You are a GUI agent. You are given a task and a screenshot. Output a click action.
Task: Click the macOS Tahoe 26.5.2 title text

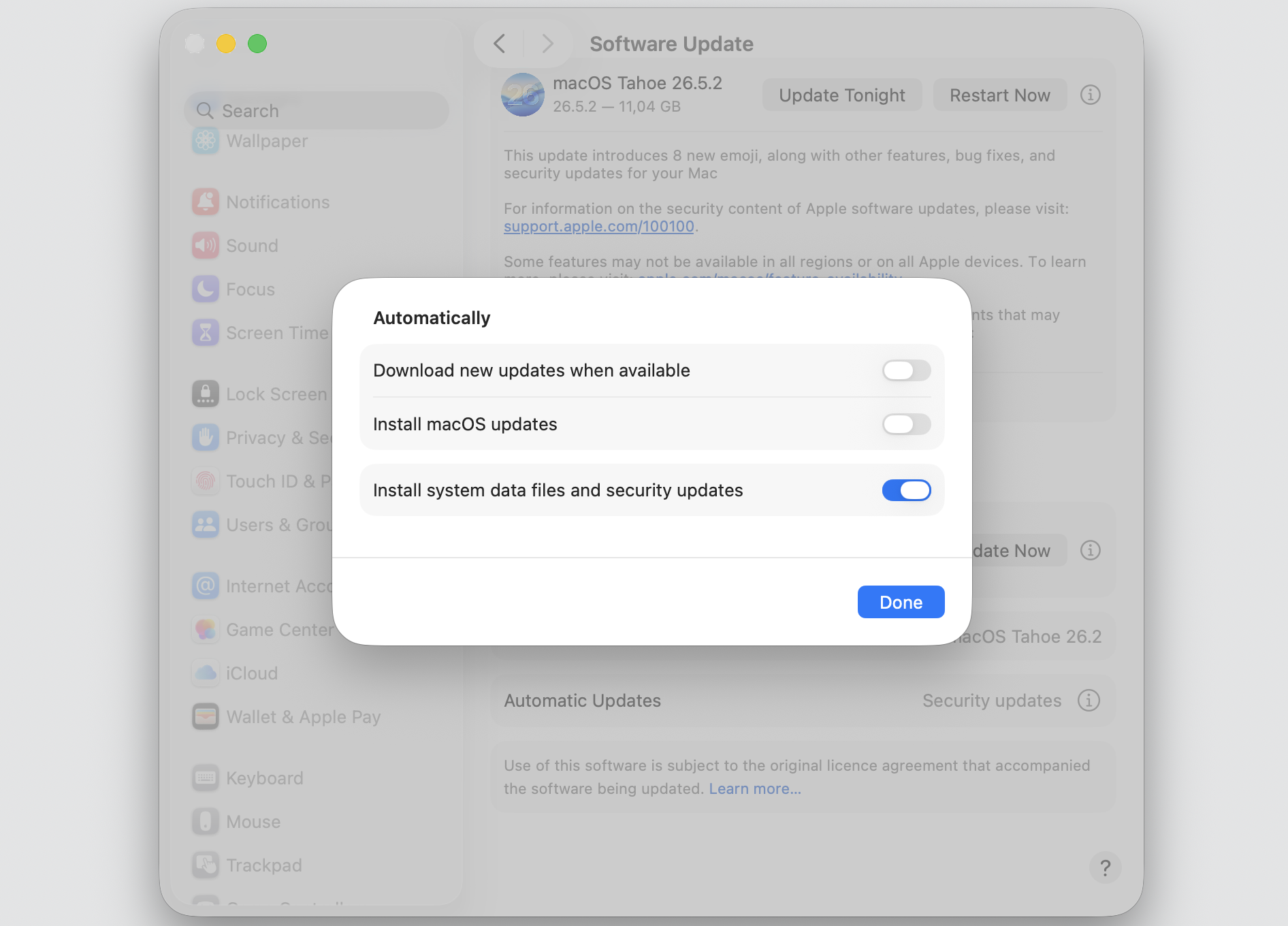637,83
